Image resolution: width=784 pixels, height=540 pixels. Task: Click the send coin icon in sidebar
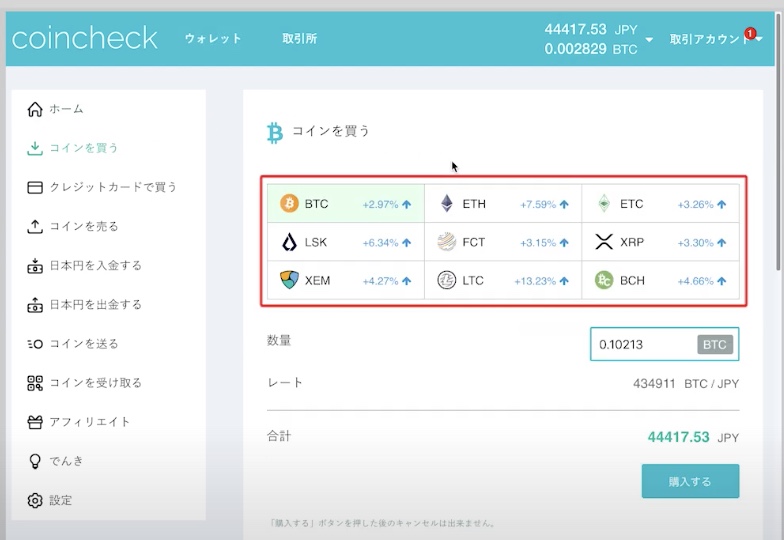35,344
